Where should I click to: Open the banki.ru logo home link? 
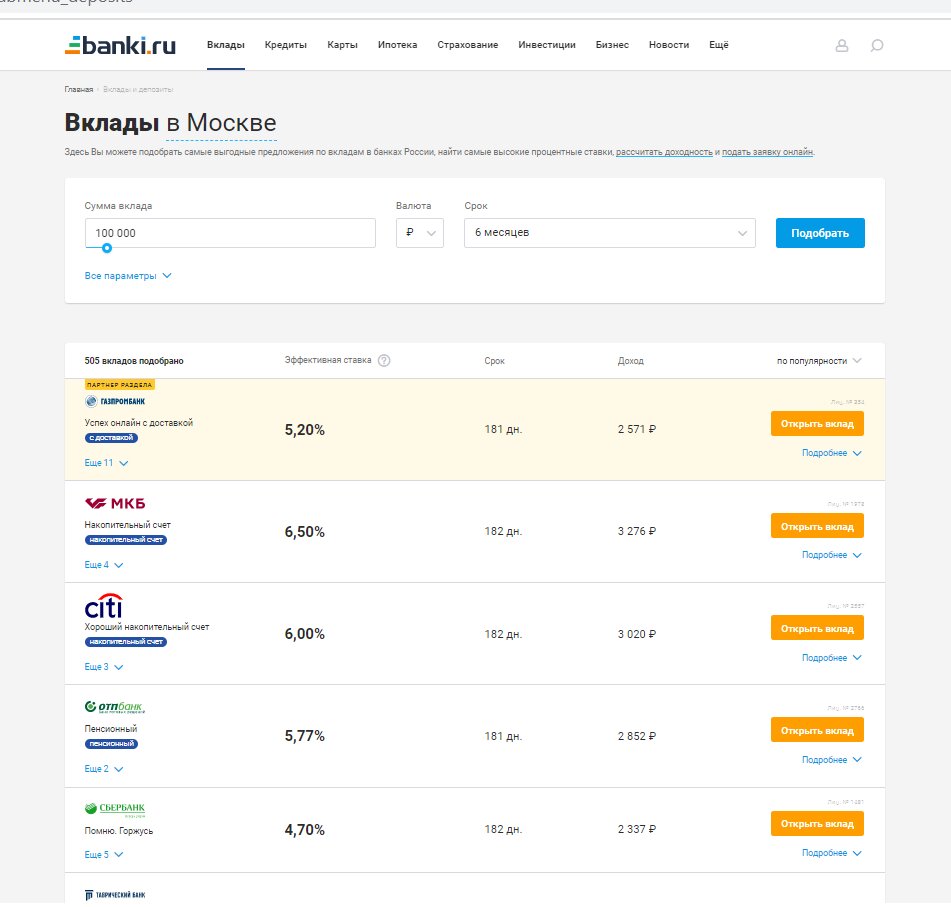(x=120, y=45)
